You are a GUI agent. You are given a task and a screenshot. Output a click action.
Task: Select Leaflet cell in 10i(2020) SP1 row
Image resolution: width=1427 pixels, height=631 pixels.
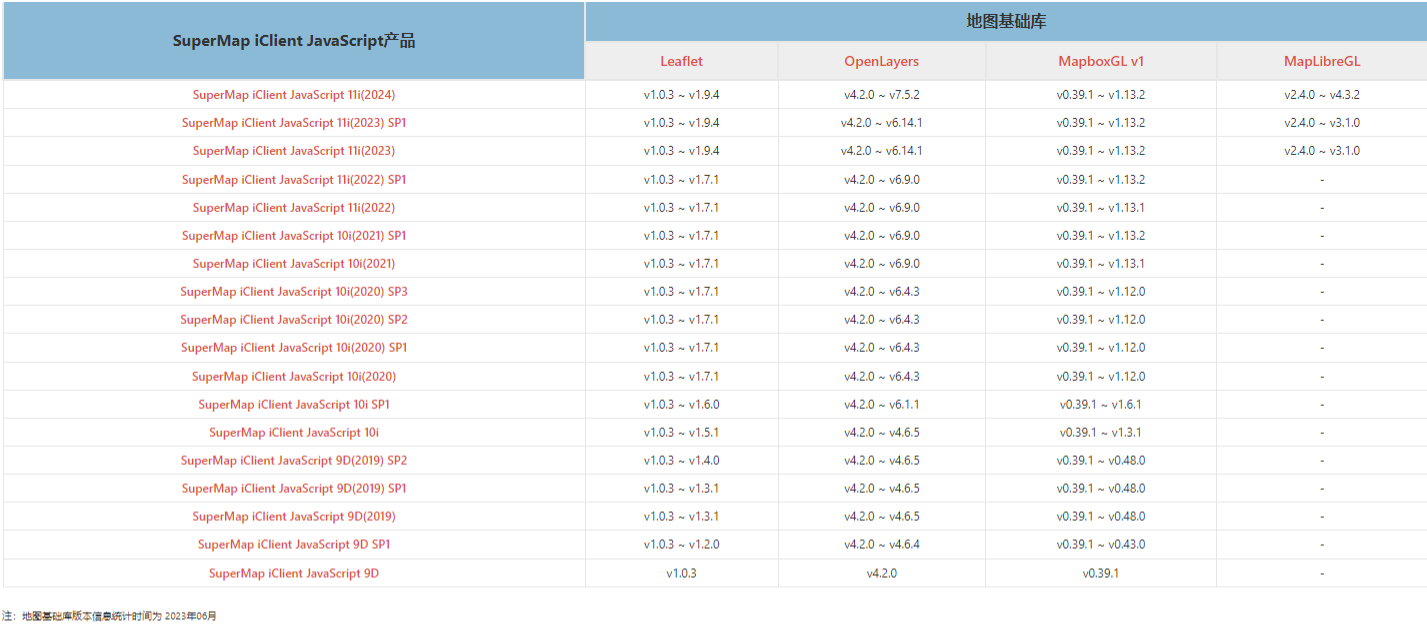coord(681,348)
